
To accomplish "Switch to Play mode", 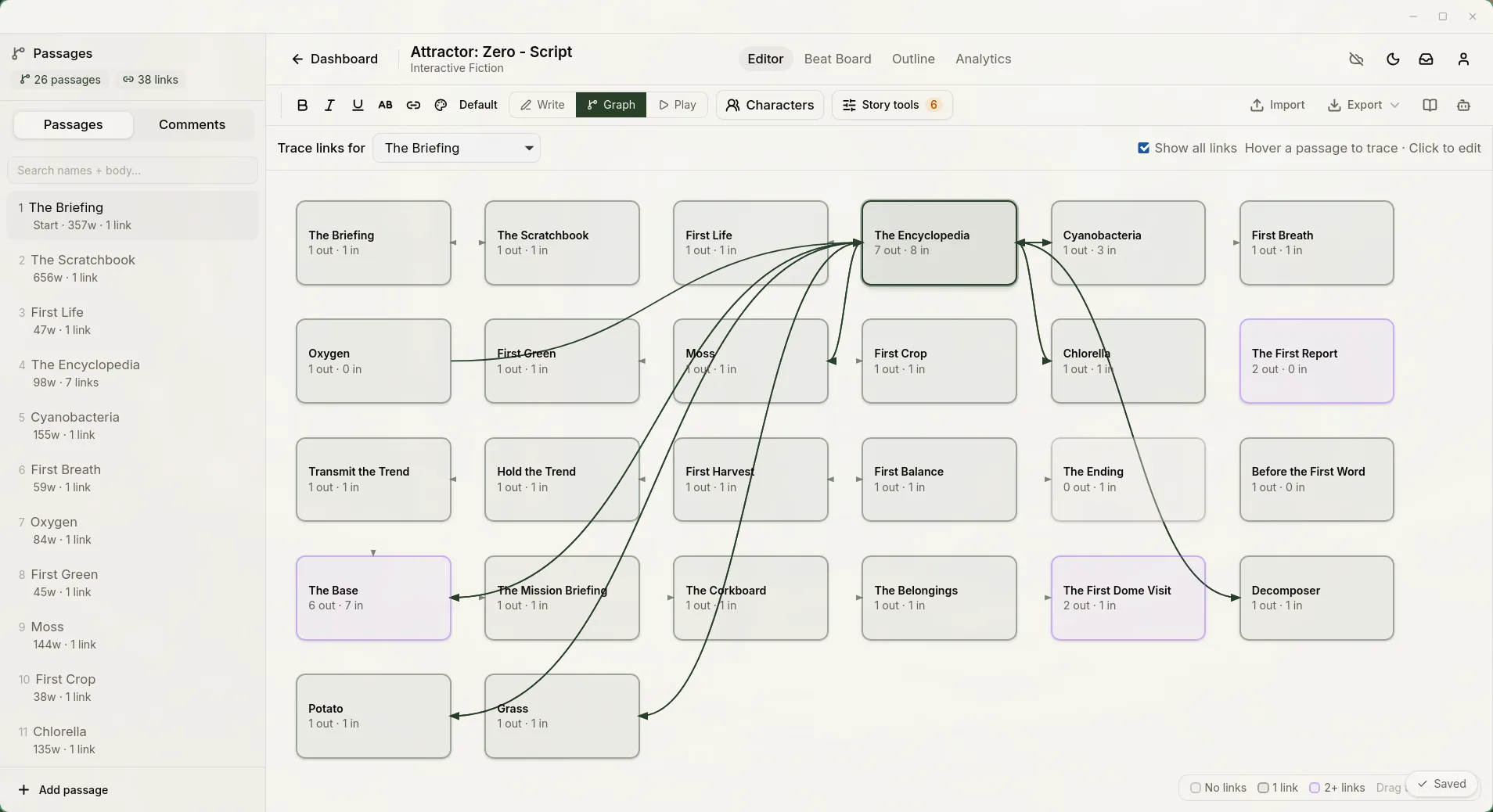I will [677, 105].
